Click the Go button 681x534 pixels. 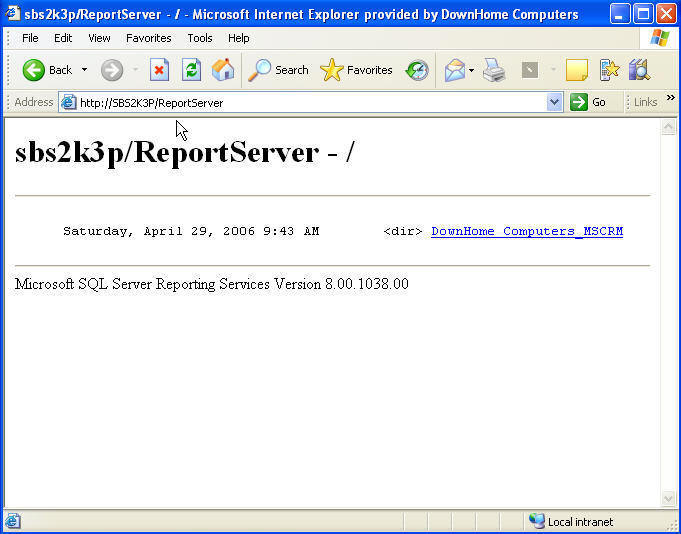[x=588, y=102]
